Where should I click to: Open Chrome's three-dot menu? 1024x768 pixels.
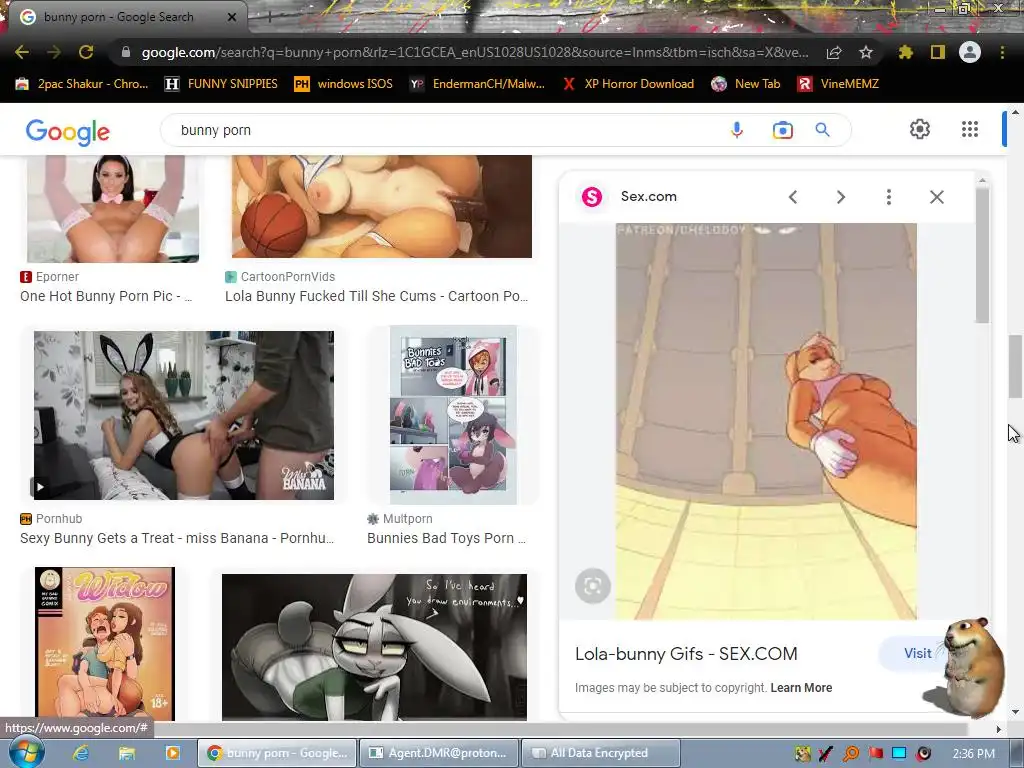tap(1002, 52)
